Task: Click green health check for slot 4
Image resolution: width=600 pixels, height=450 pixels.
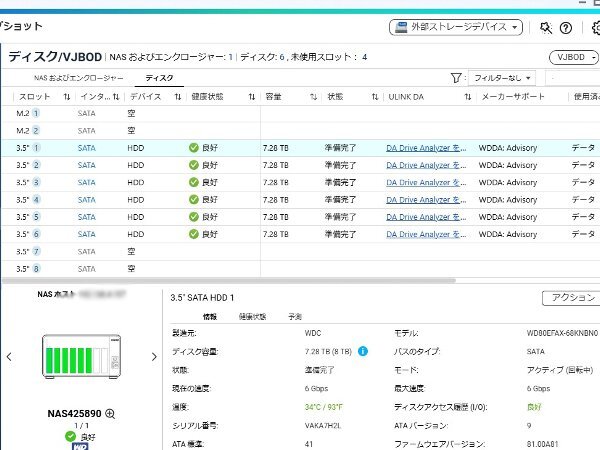Action: tap(194, 200)
